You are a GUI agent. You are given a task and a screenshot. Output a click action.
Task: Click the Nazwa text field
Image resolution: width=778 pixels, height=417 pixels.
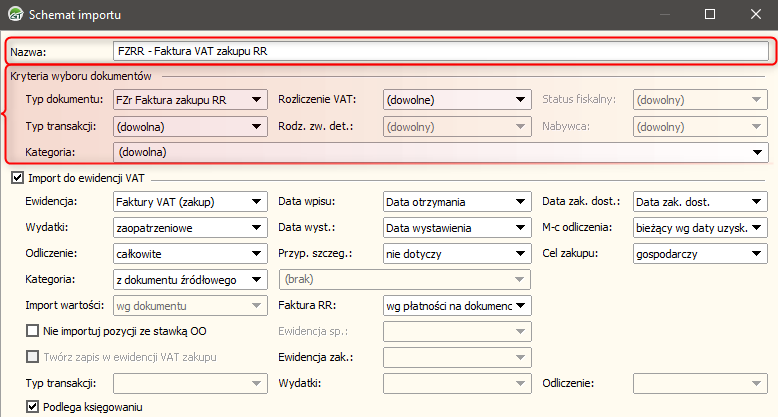[x=440, y=50]
